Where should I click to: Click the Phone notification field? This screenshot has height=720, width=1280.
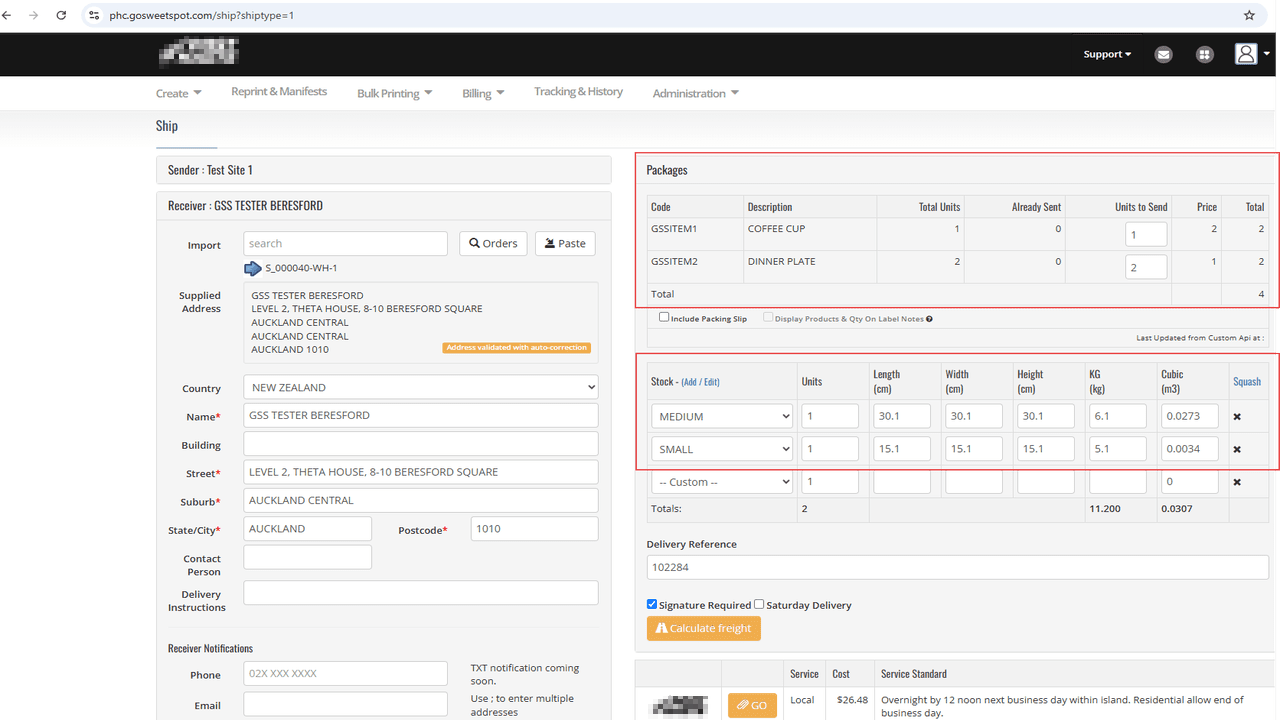point(346,673)
